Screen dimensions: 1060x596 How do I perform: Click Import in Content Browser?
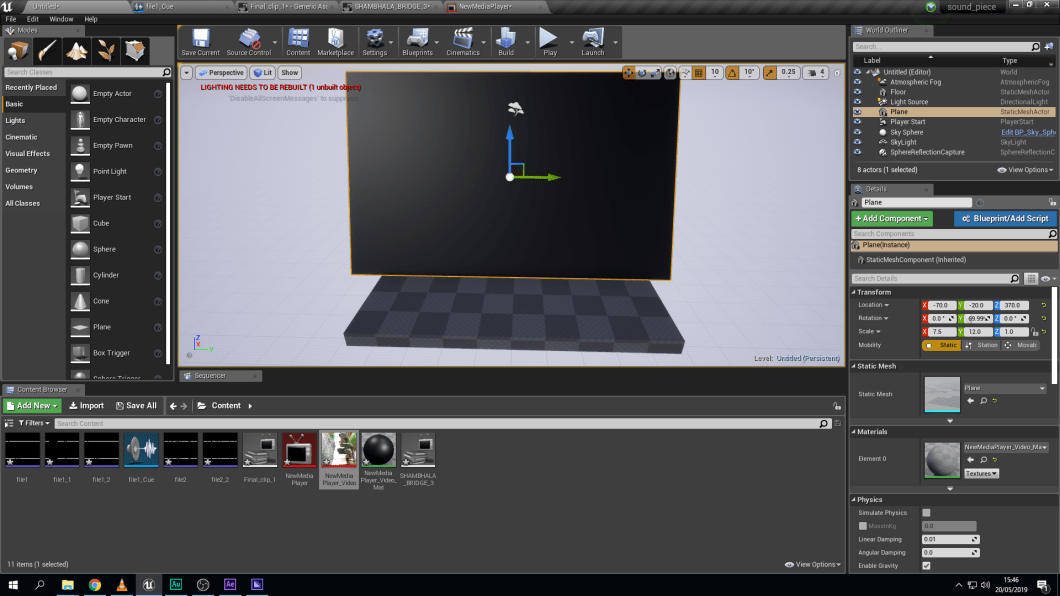click(87, 406)
